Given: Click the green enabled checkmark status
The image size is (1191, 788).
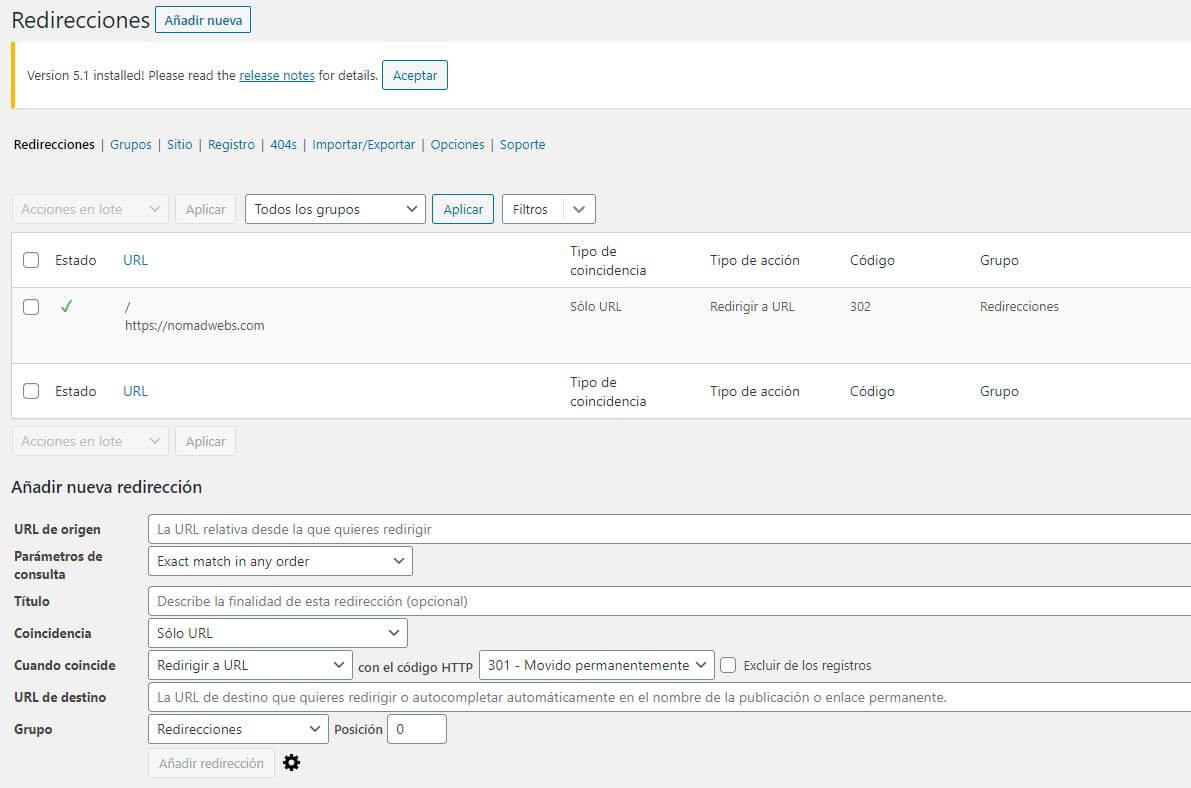Looking at the screenshot, I should coord(66,306).
